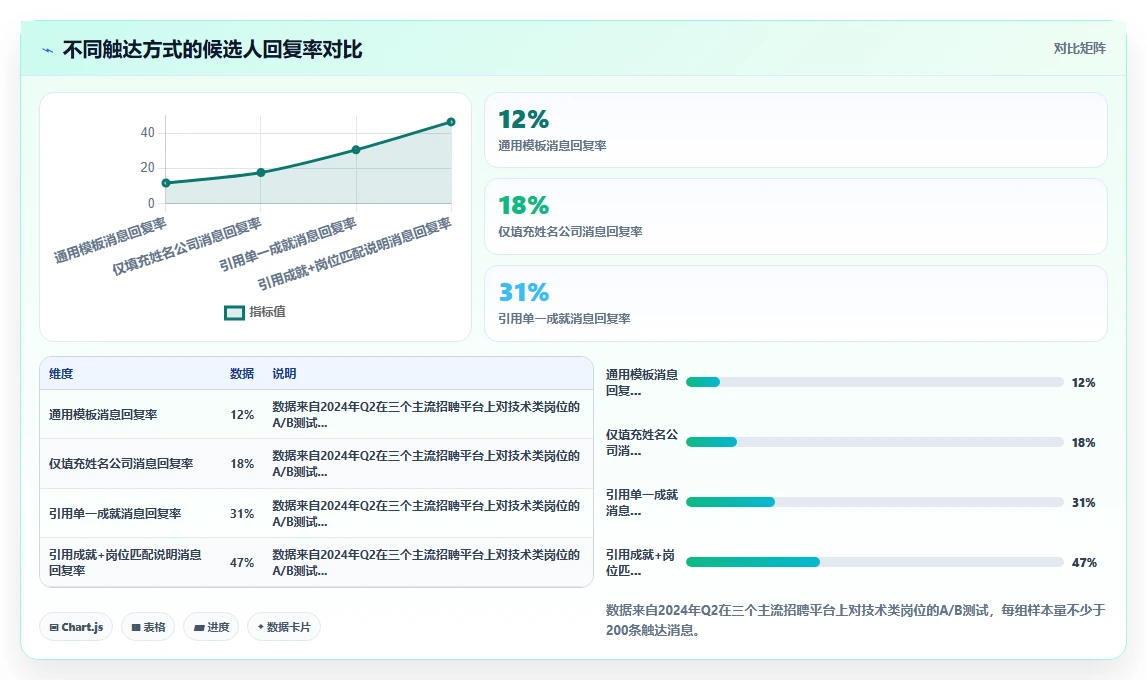Click the description in the 12% table row
The height and width of the screenshot is (680, 1147).
click(426, 415)
